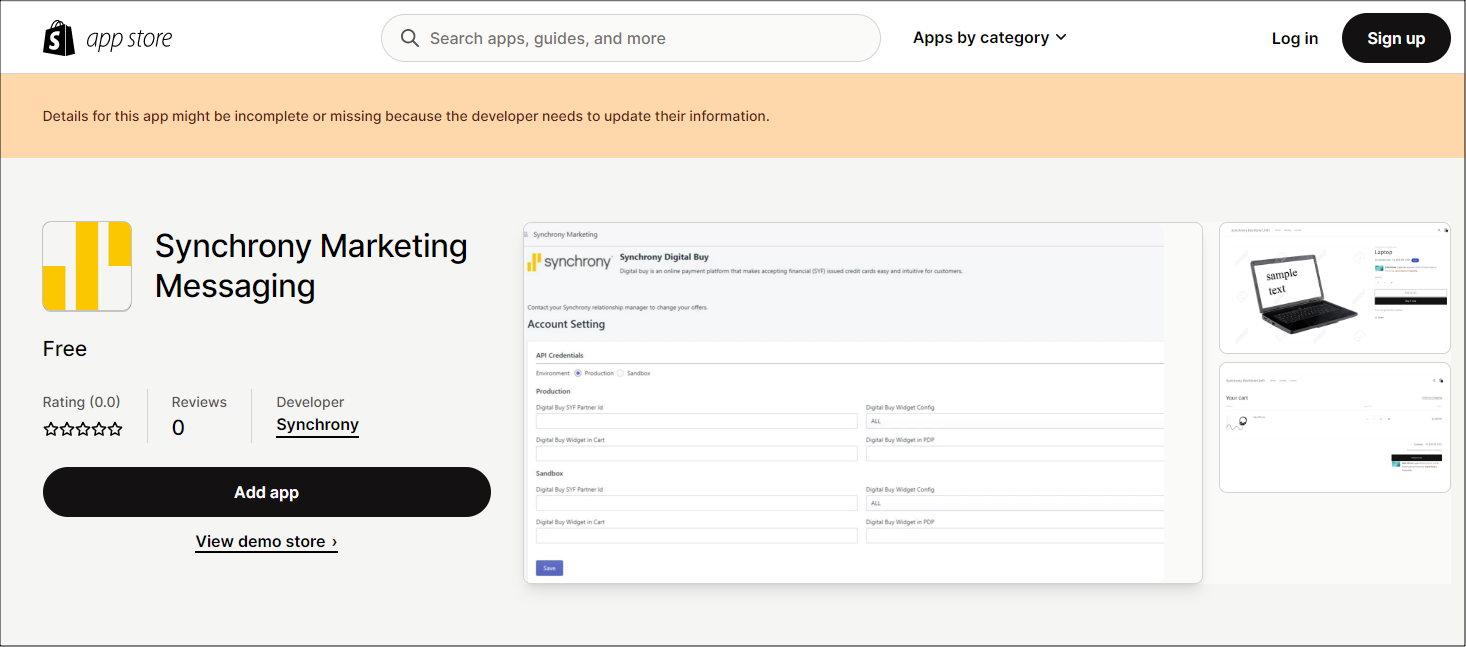
Task: Click the incomplete details warning message
Action: pyautogui.click(x=406, y=116)
